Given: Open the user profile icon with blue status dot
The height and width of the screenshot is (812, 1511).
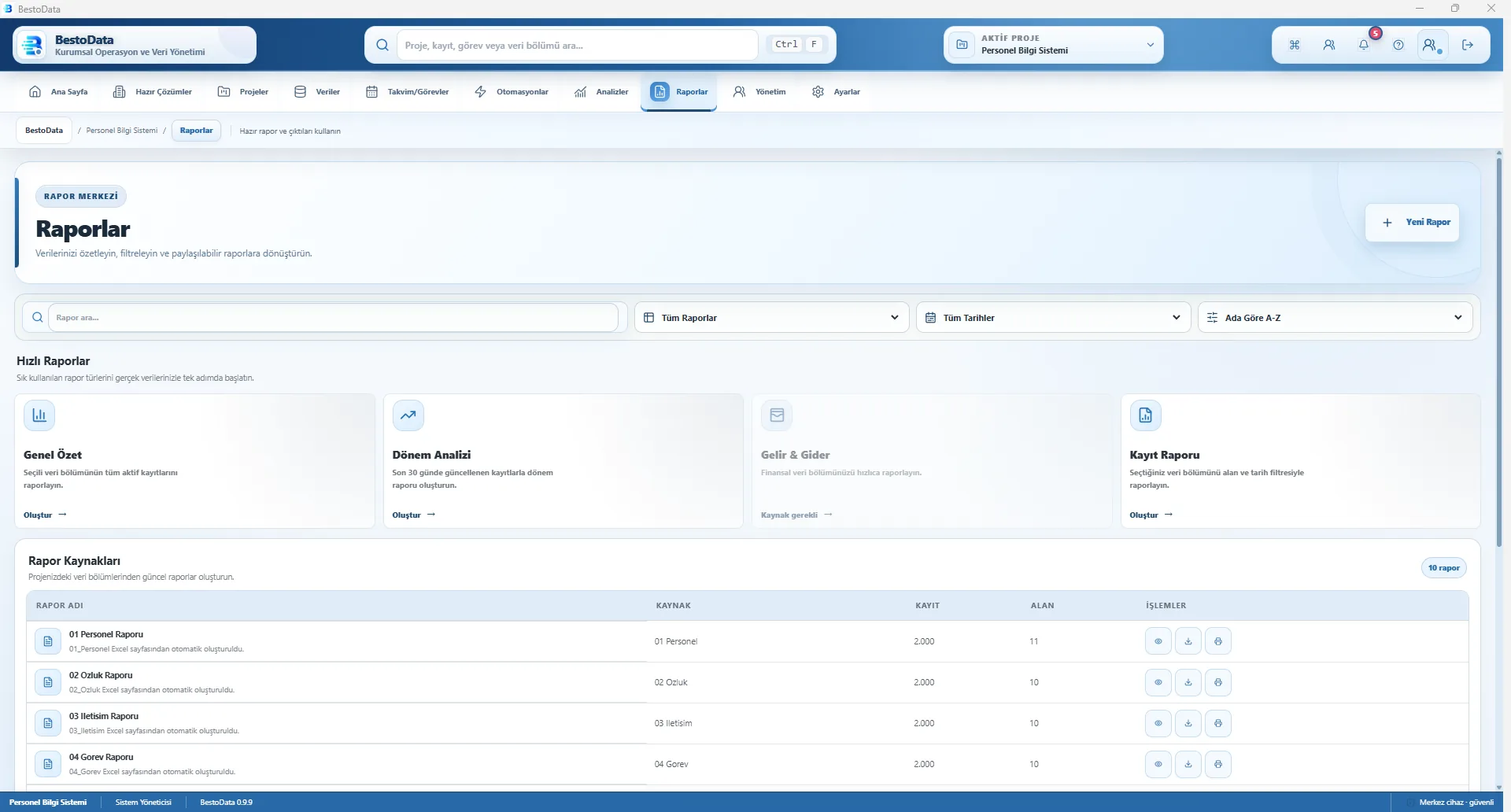Looking at the screenshot, I should (x=1432, y=45).
